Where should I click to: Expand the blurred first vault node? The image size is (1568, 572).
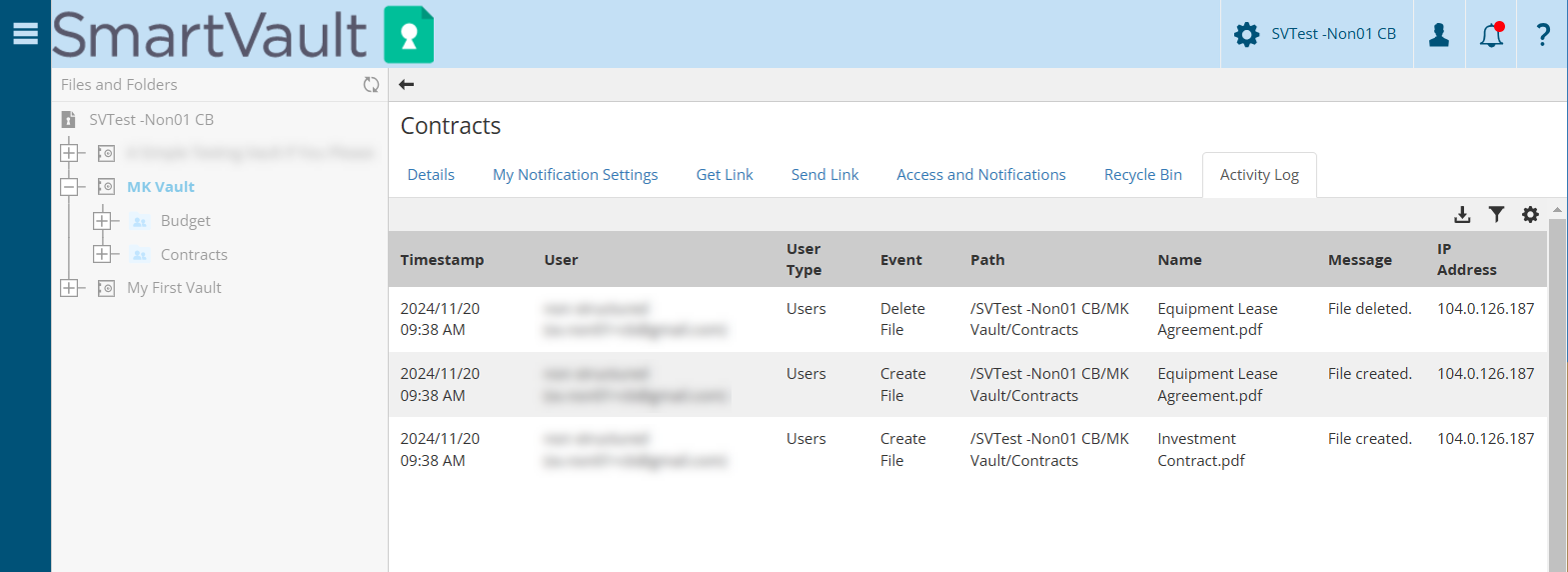click(x=69, y=153)
